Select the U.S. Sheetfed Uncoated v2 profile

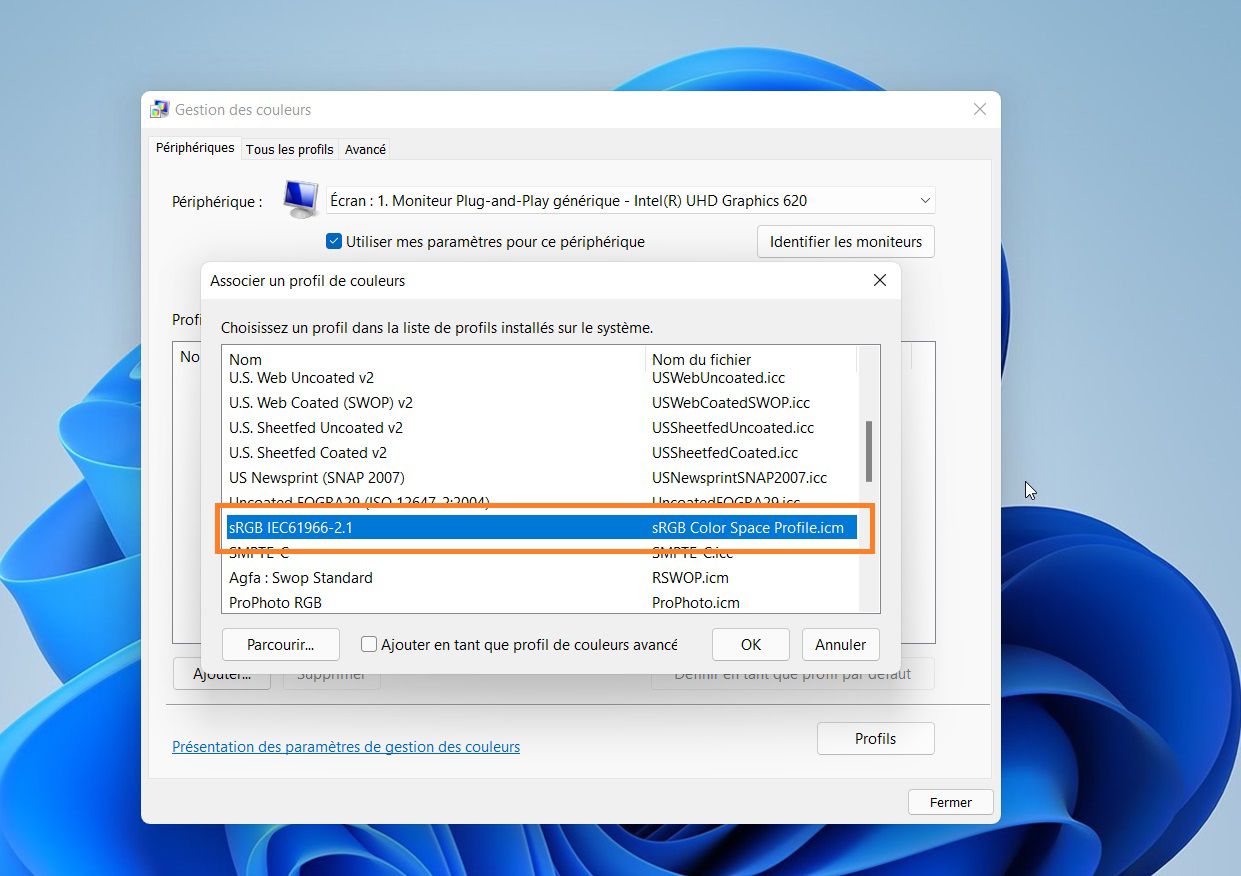tap(316, 428)
